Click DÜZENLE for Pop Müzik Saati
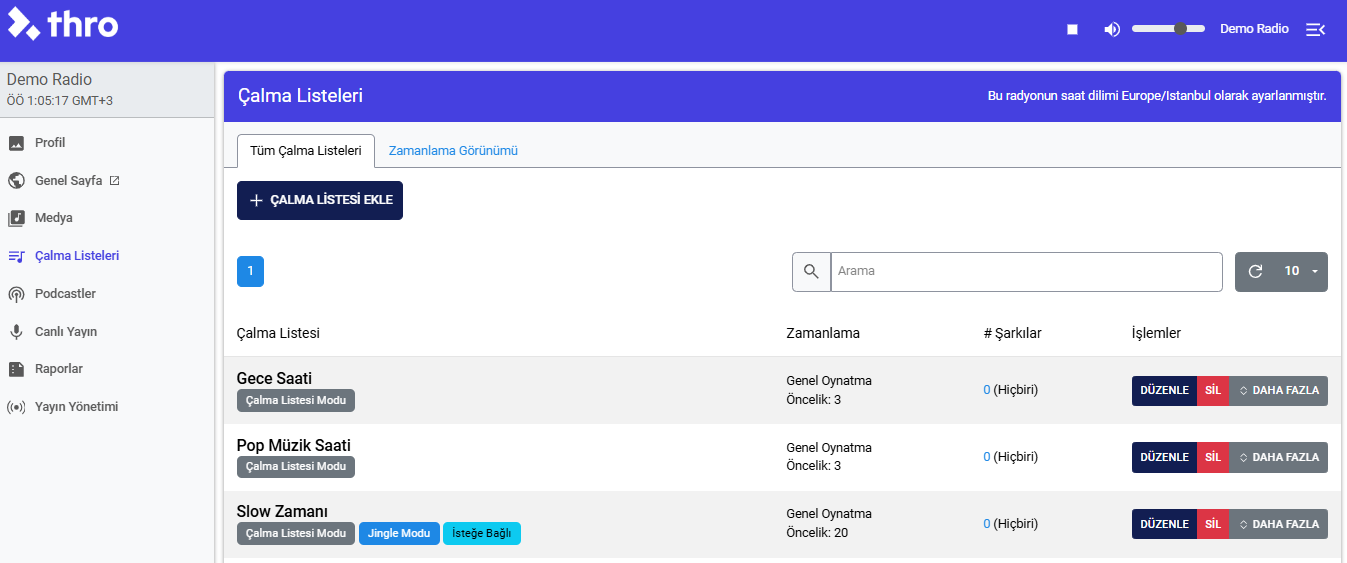Image resolution: width=1347 pixels, height=563 pixels. (x=1164, y=457)
